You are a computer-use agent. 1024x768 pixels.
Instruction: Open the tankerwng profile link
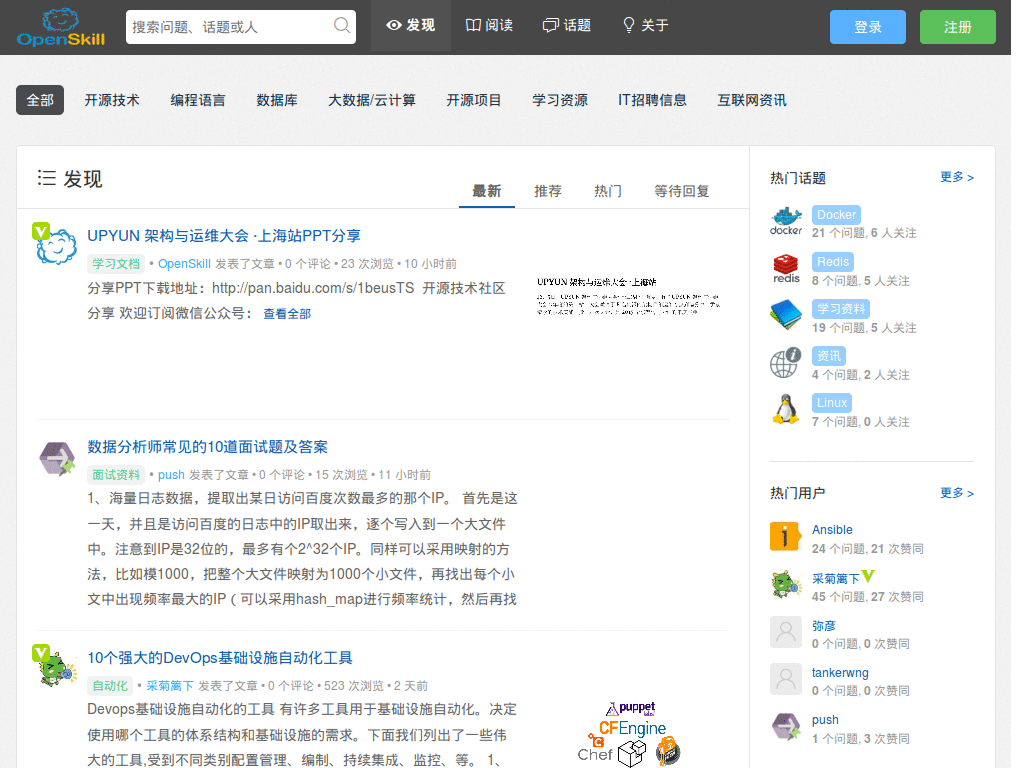840,673
